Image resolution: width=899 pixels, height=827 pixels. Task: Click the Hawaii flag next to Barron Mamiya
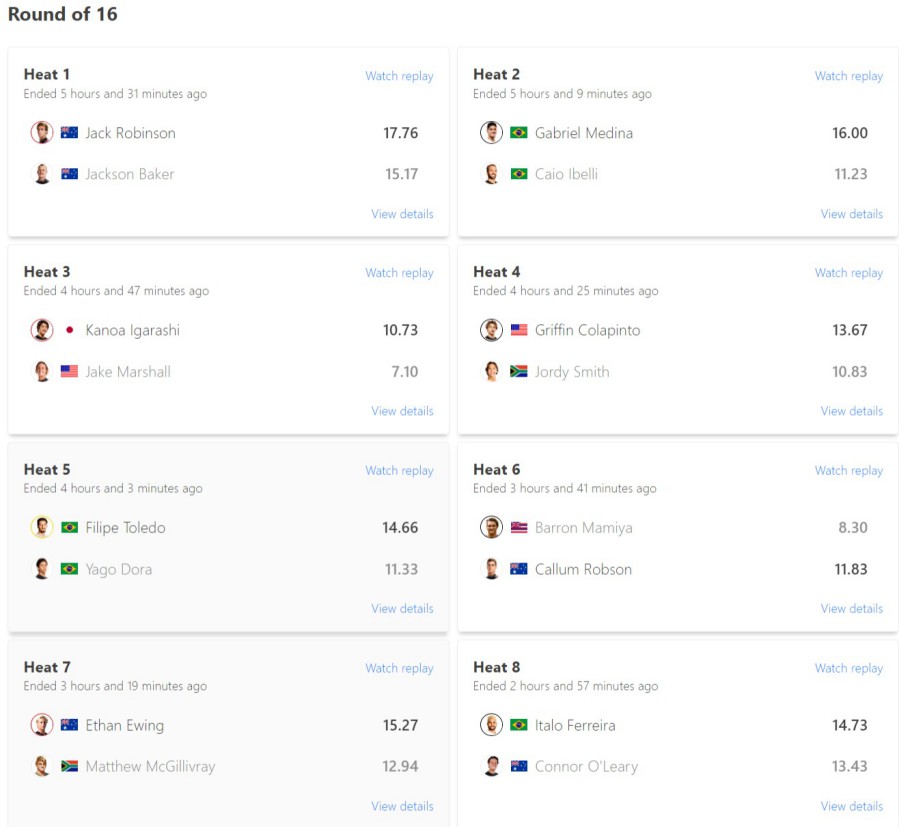pos(519,528)
